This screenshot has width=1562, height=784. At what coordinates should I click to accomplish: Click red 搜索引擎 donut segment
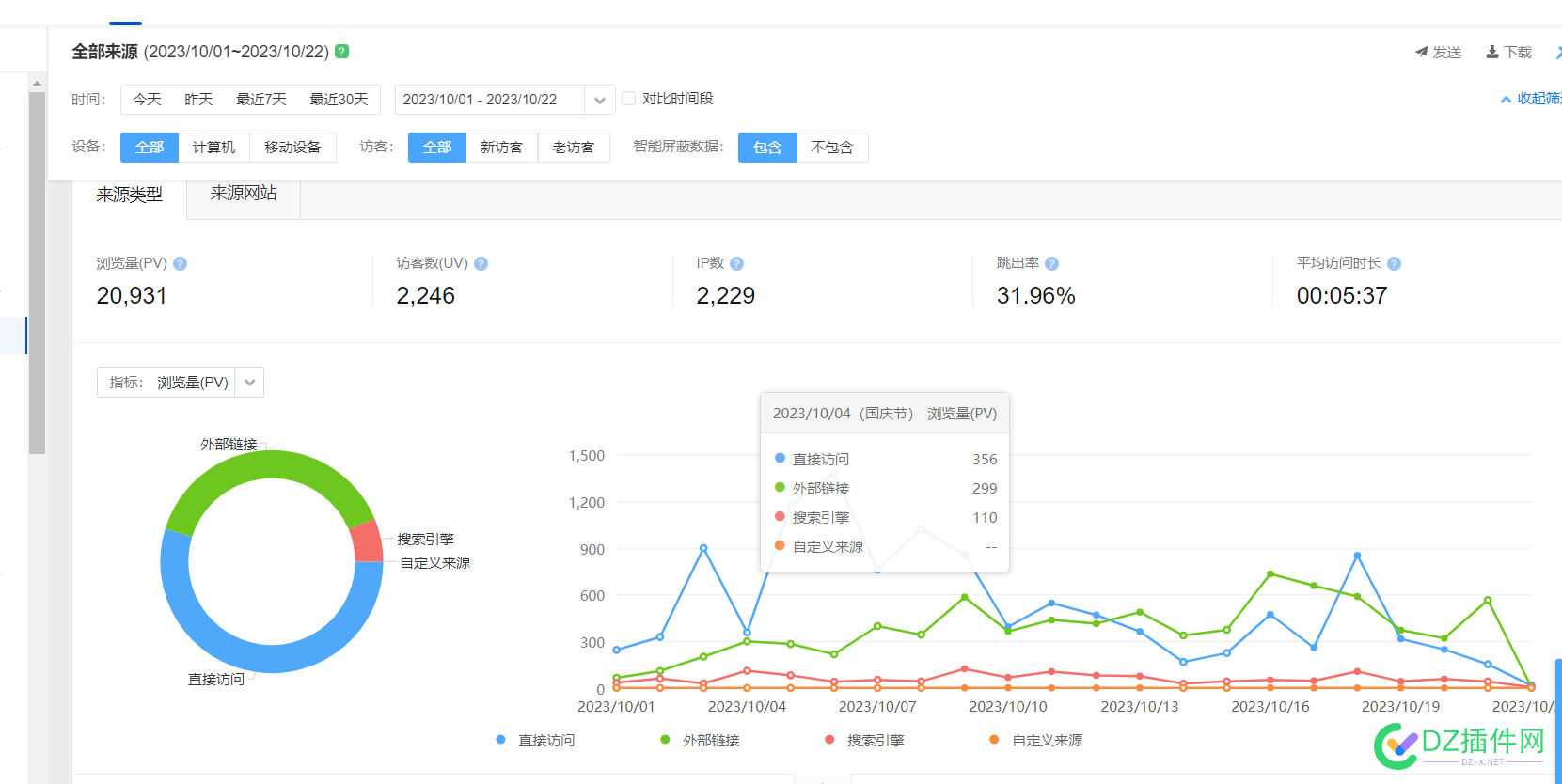click(x=367, y=542)
